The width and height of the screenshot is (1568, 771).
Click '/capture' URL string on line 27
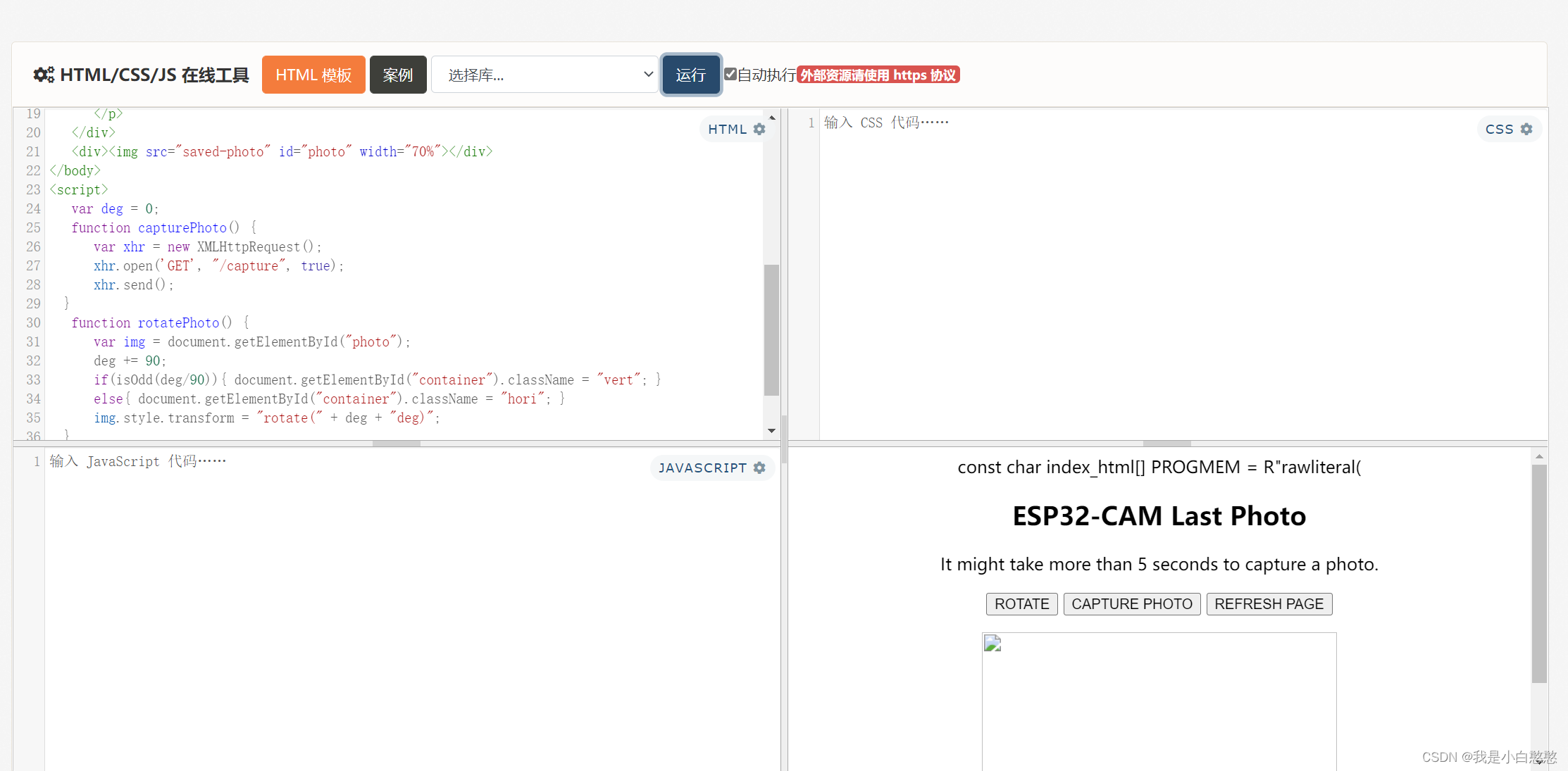(249, 265)
